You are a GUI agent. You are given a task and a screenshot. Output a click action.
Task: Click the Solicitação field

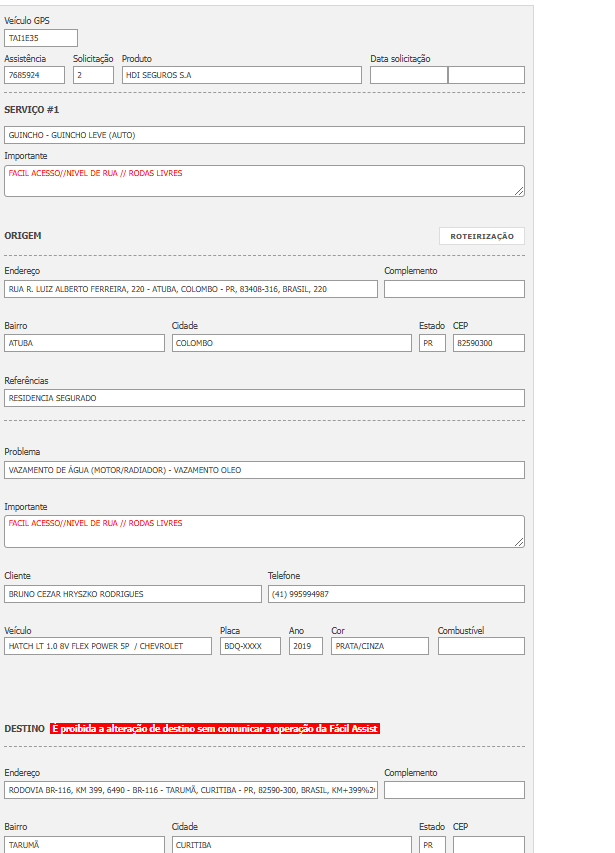pyautogui.click(x=94, y=75)
